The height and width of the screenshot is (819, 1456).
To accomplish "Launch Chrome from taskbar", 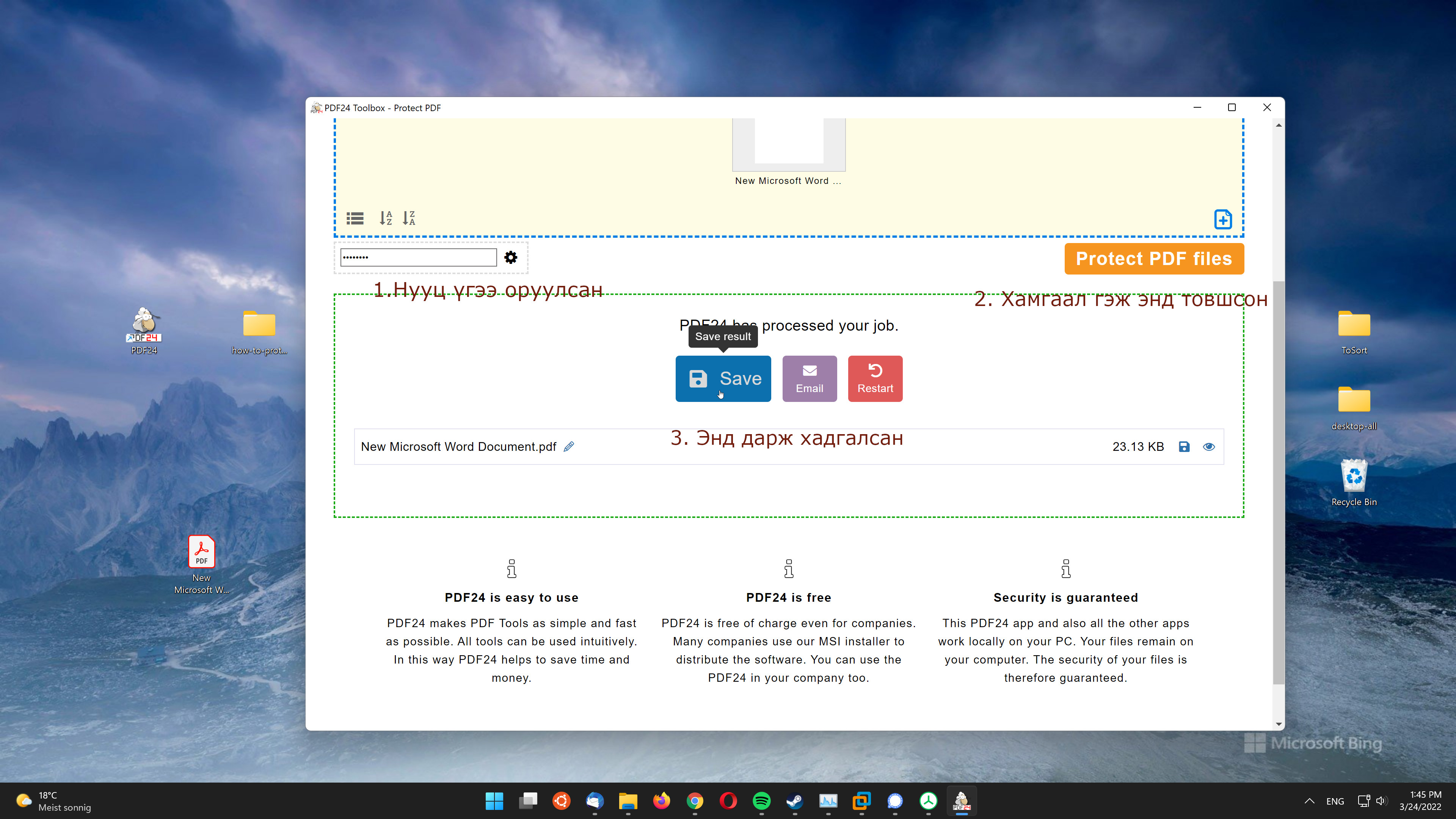I will click(695, 801).
